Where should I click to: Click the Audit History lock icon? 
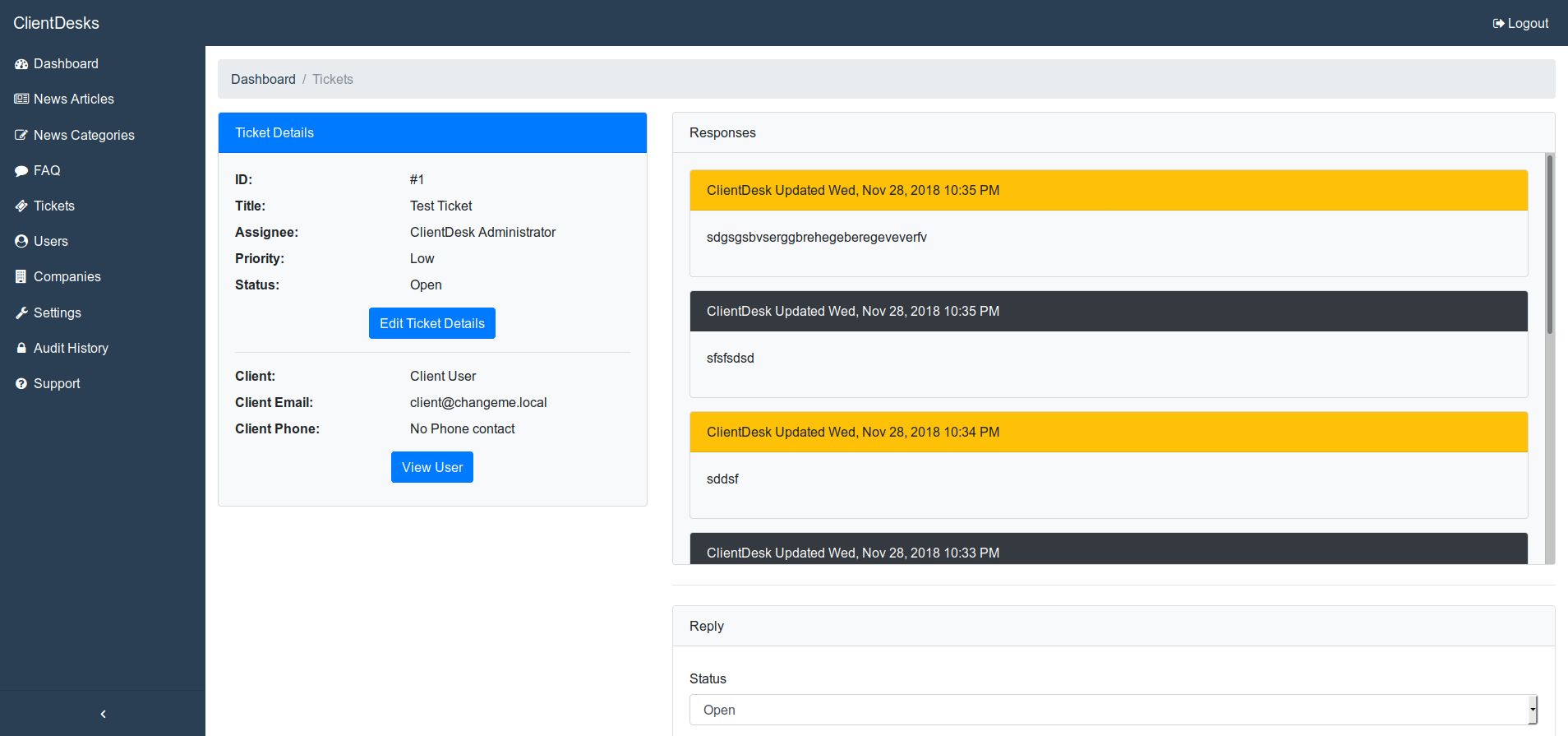[x=21, y=349]
